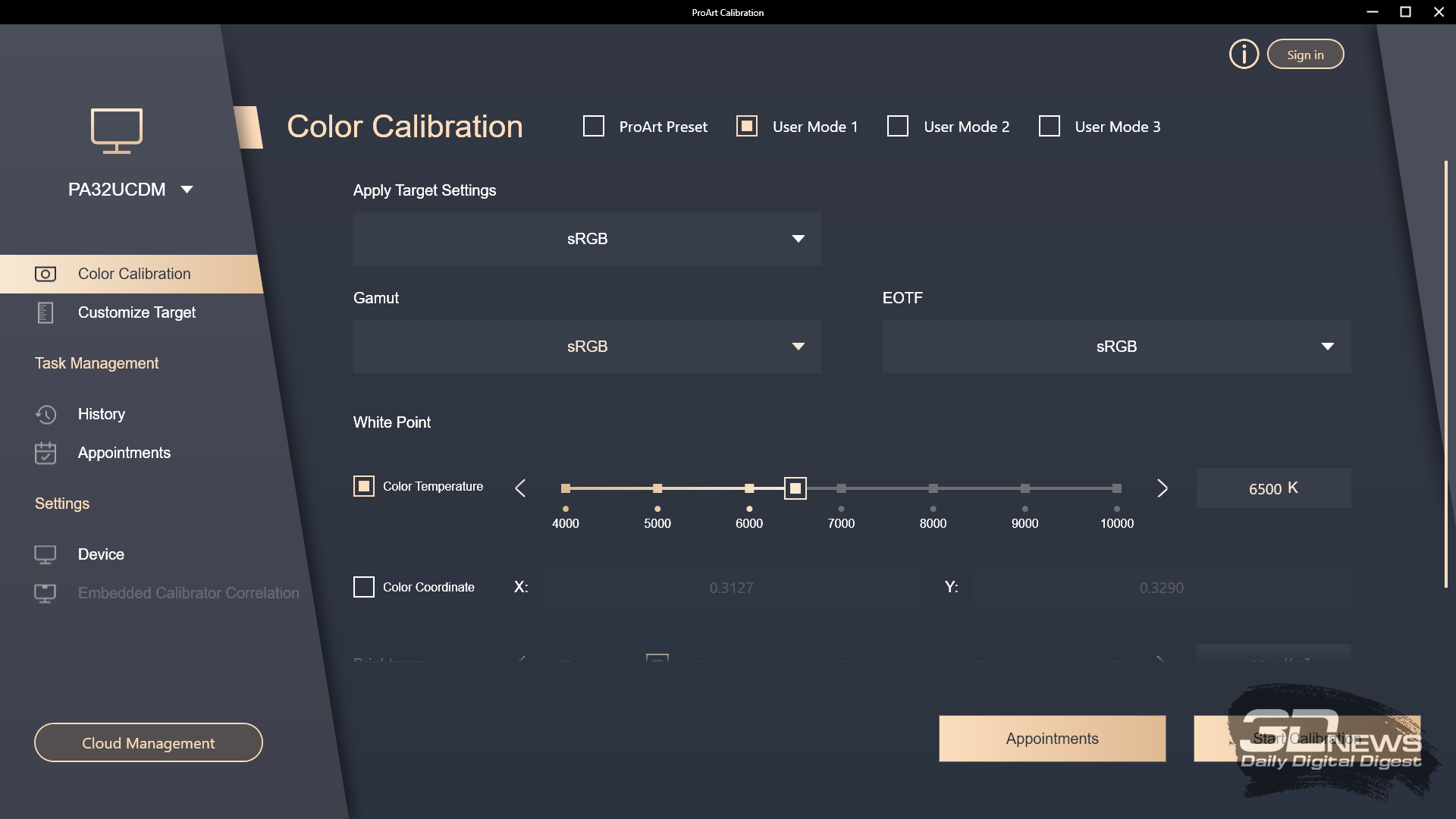Open History under Task Management
This screenshot has width=1456, height=819.
pos(102,414)
